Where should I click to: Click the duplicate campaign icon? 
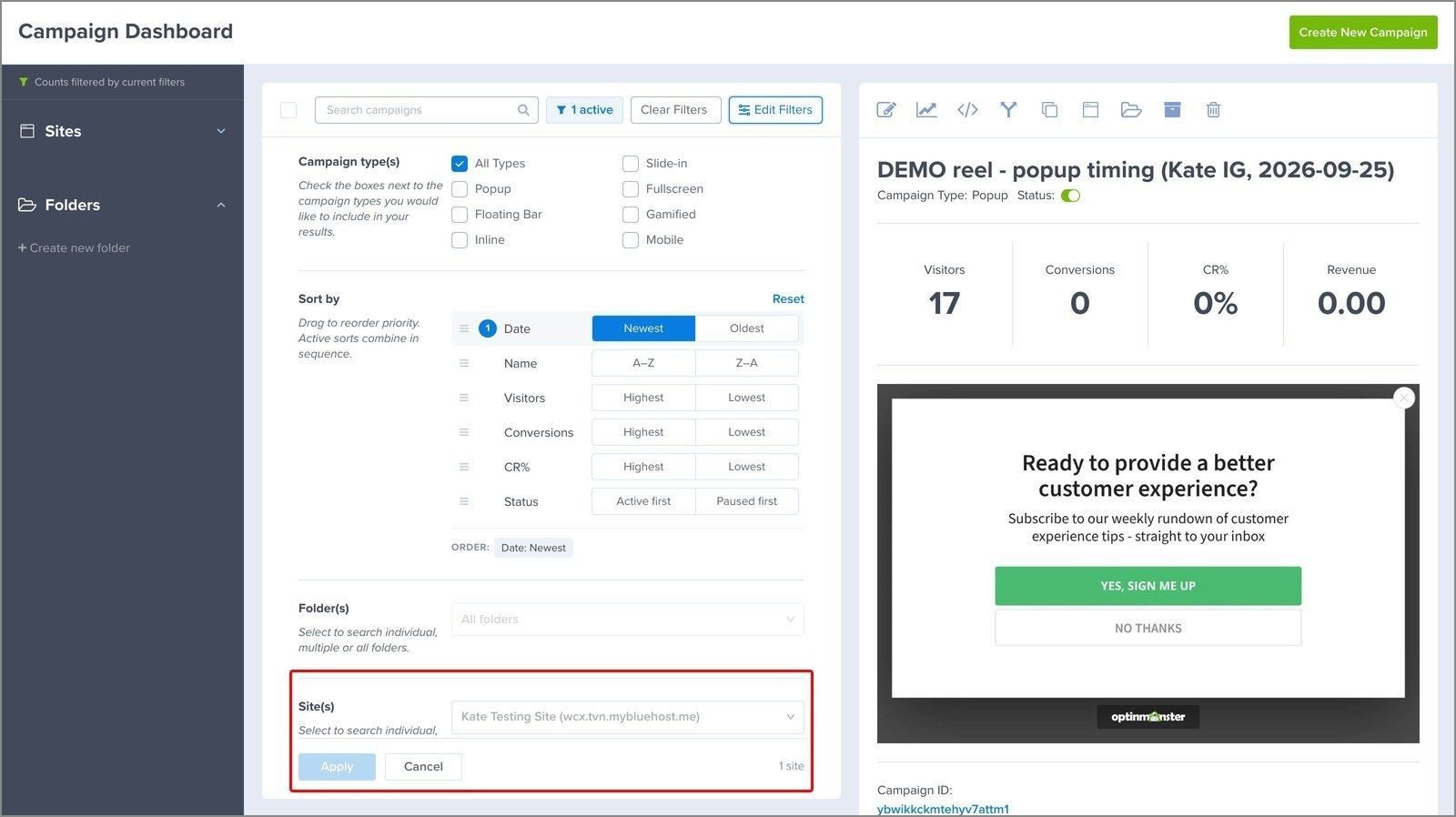[x=1049, y=110]
